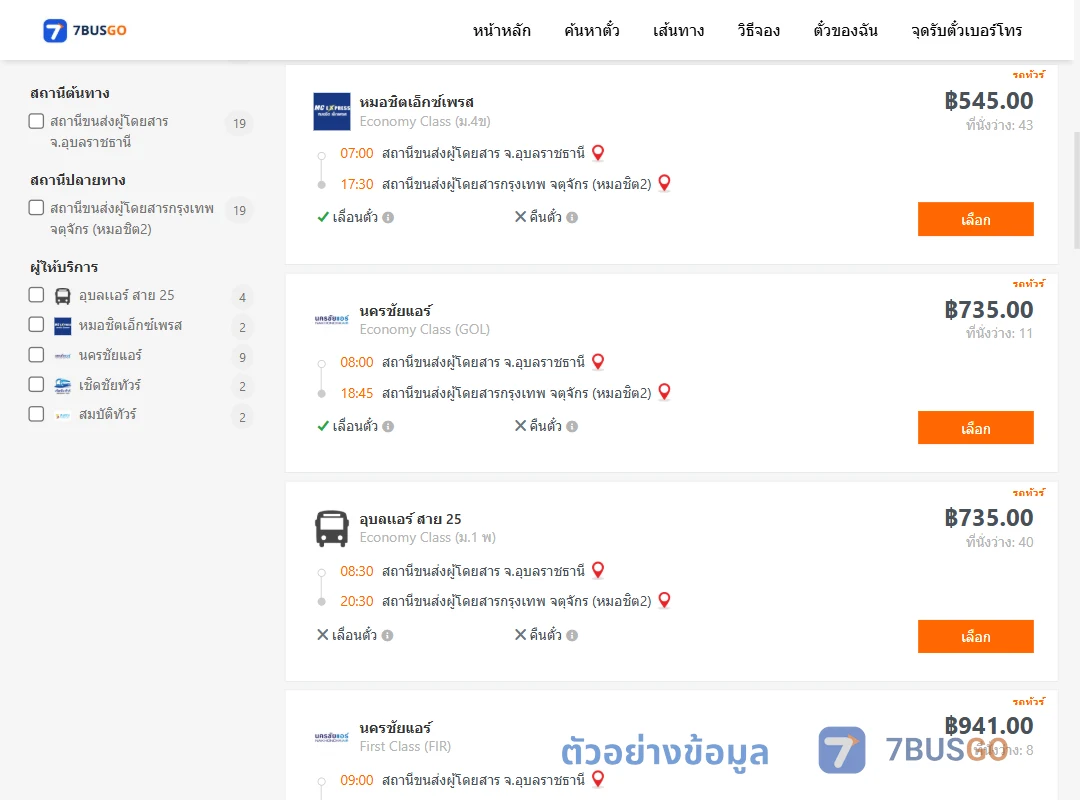The width and height of the screenshot is (1080, 800).
Task: Click the 07:00 departure time
Action: coord(357,153)
